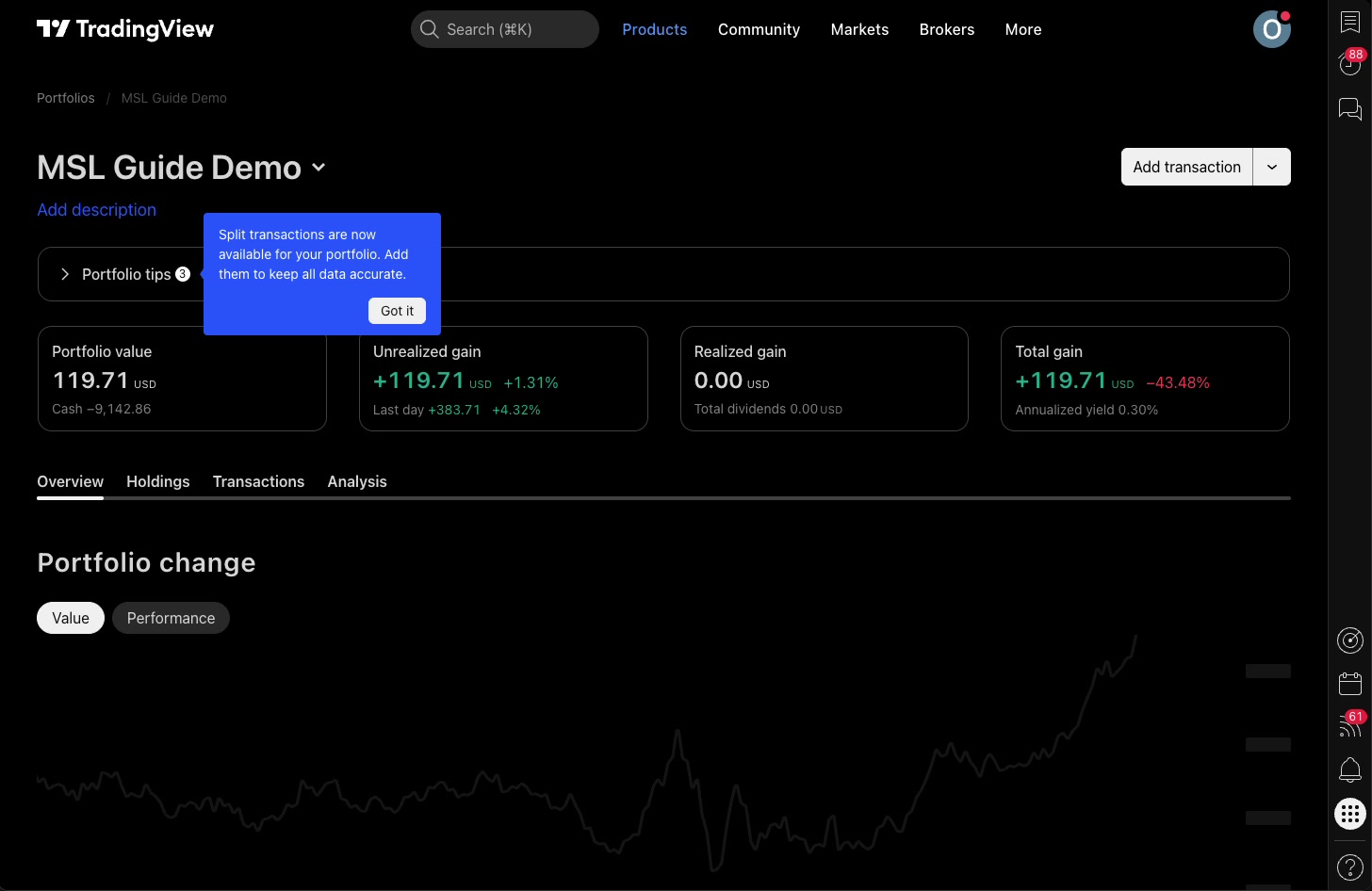Focus the Search field

point(505,29)
